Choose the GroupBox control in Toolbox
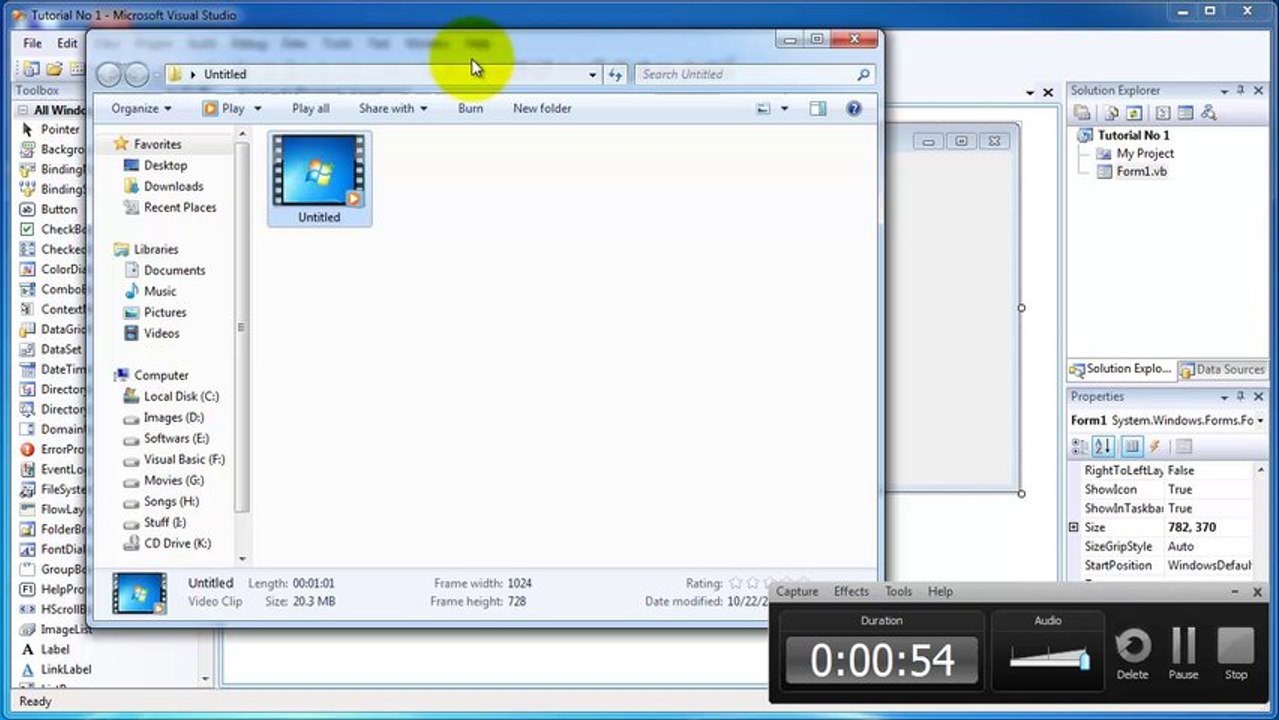 point(53,569)
